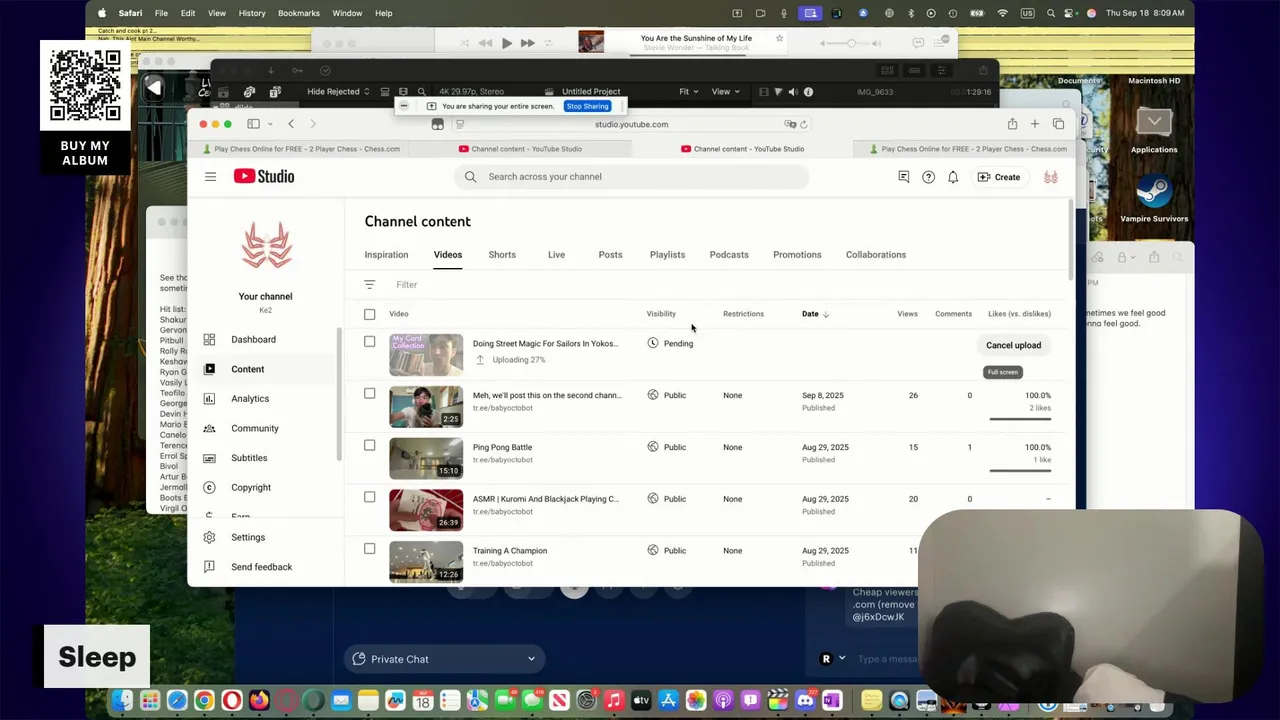
Task: Click the filter lines icon
Action: click(369, 285)
